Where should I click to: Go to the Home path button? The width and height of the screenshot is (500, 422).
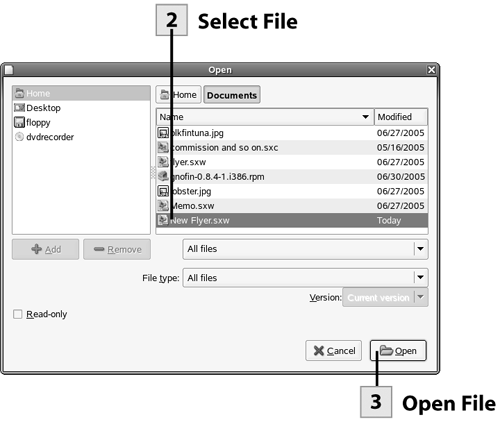179,95
